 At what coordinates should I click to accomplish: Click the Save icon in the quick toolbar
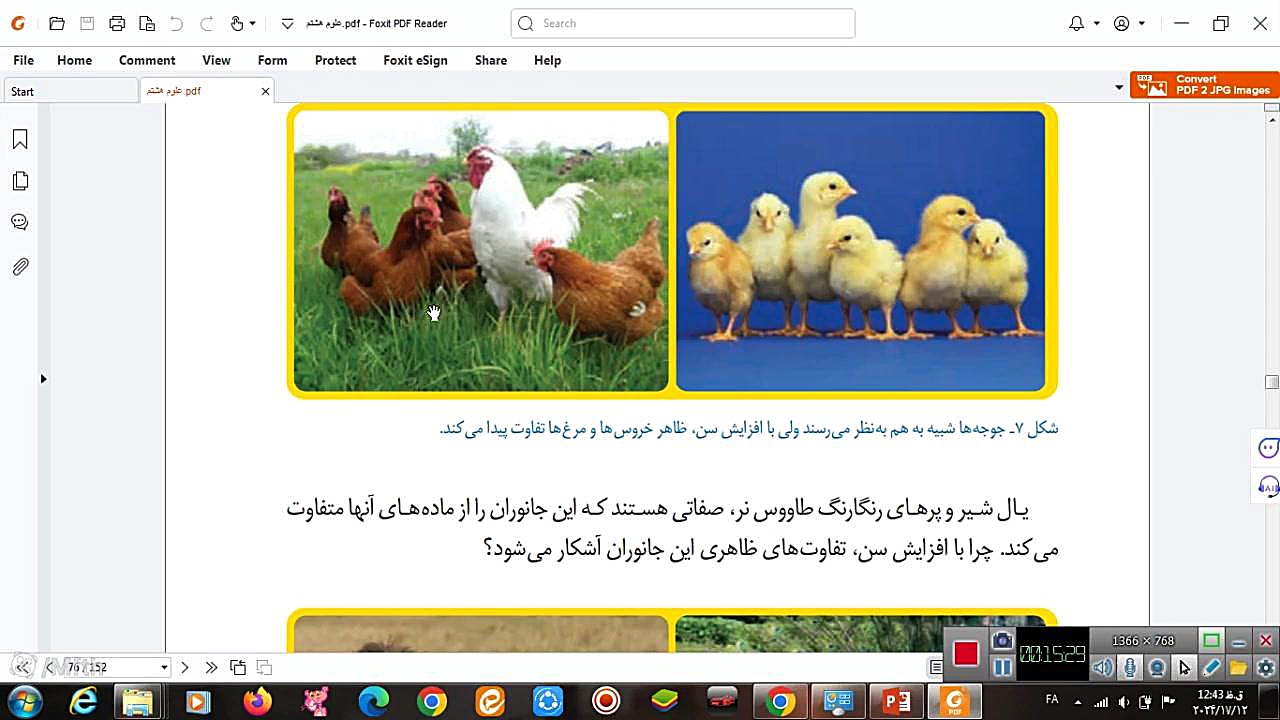point(87,23)
